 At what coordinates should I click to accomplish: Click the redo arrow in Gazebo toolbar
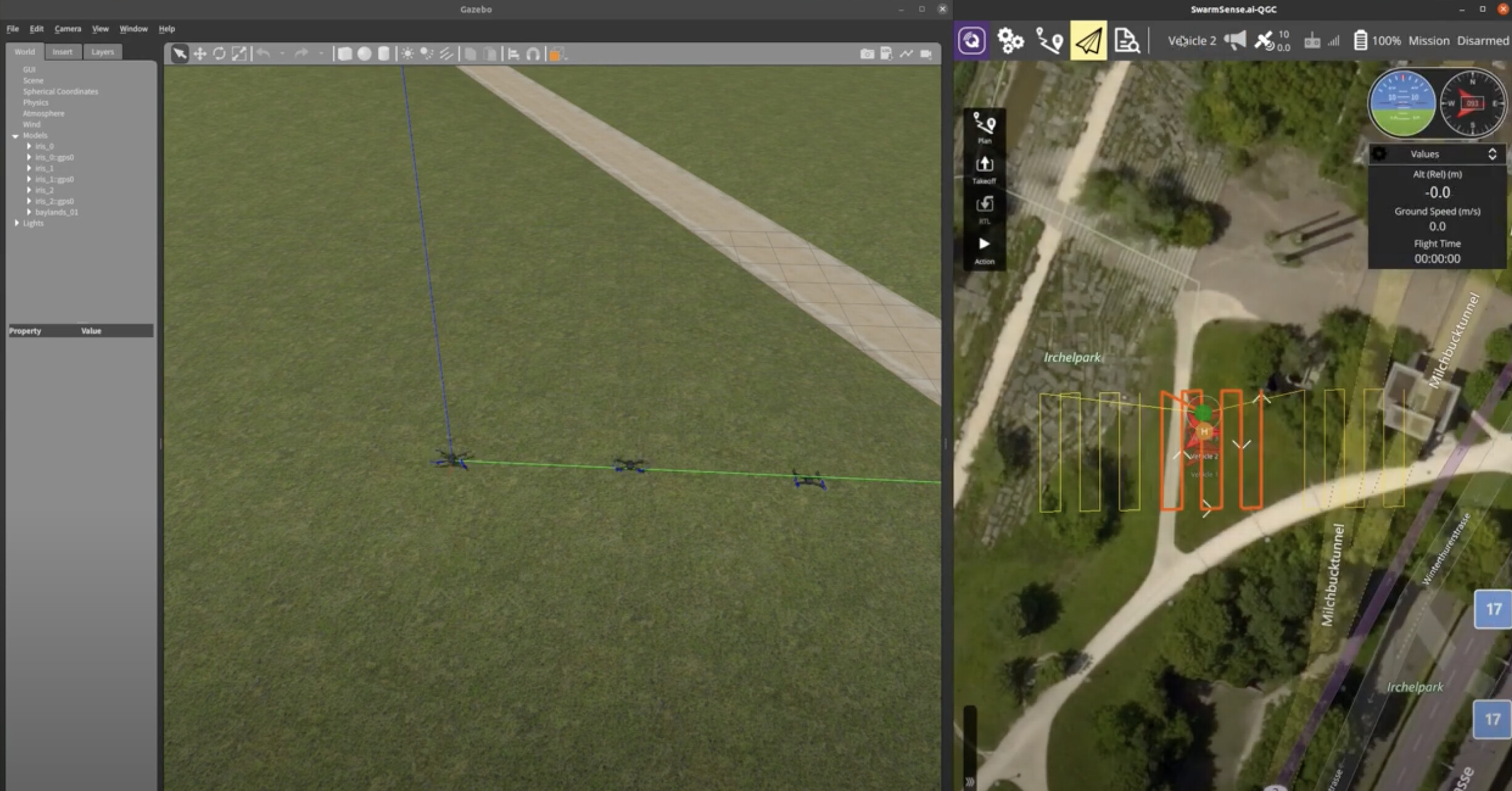302,54
